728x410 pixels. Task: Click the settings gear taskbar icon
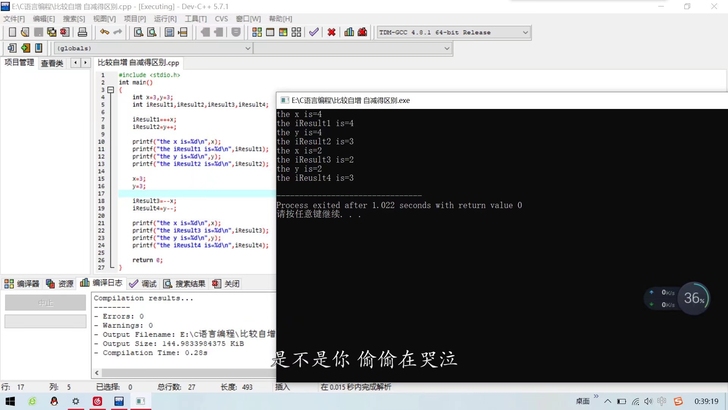76,401
